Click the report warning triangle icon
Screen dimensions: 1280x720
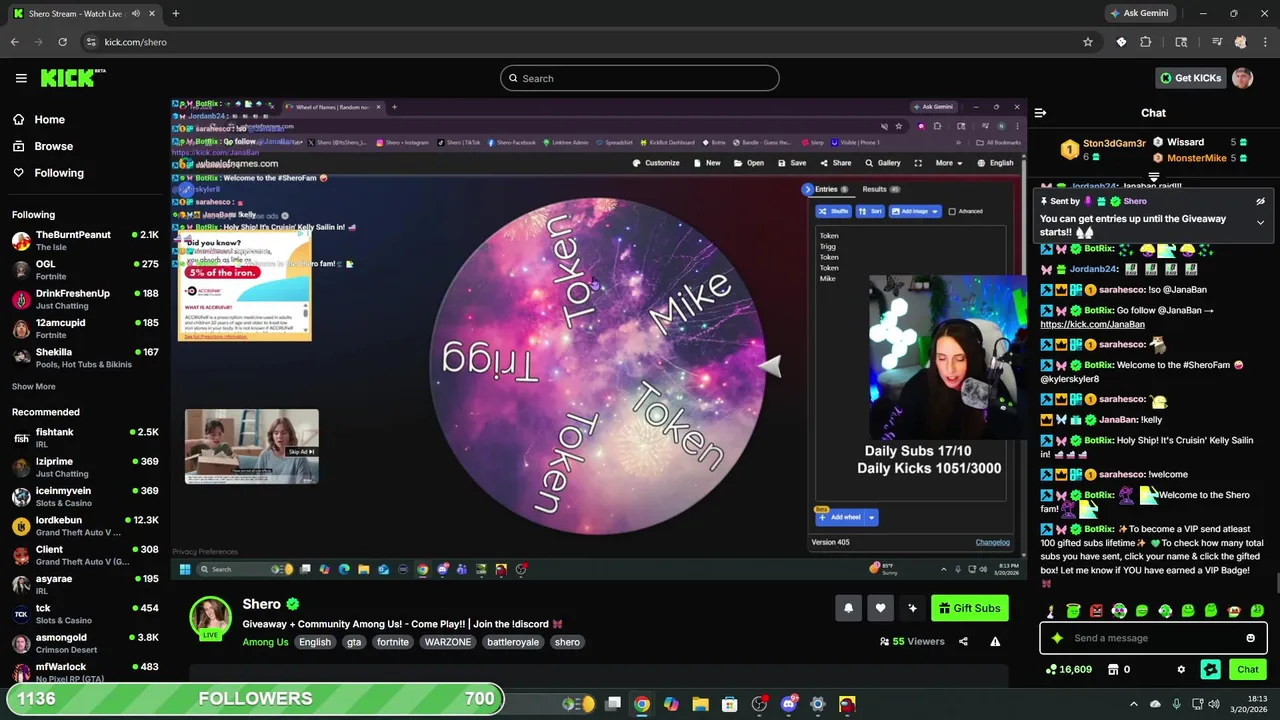click(x=995, y=642)
